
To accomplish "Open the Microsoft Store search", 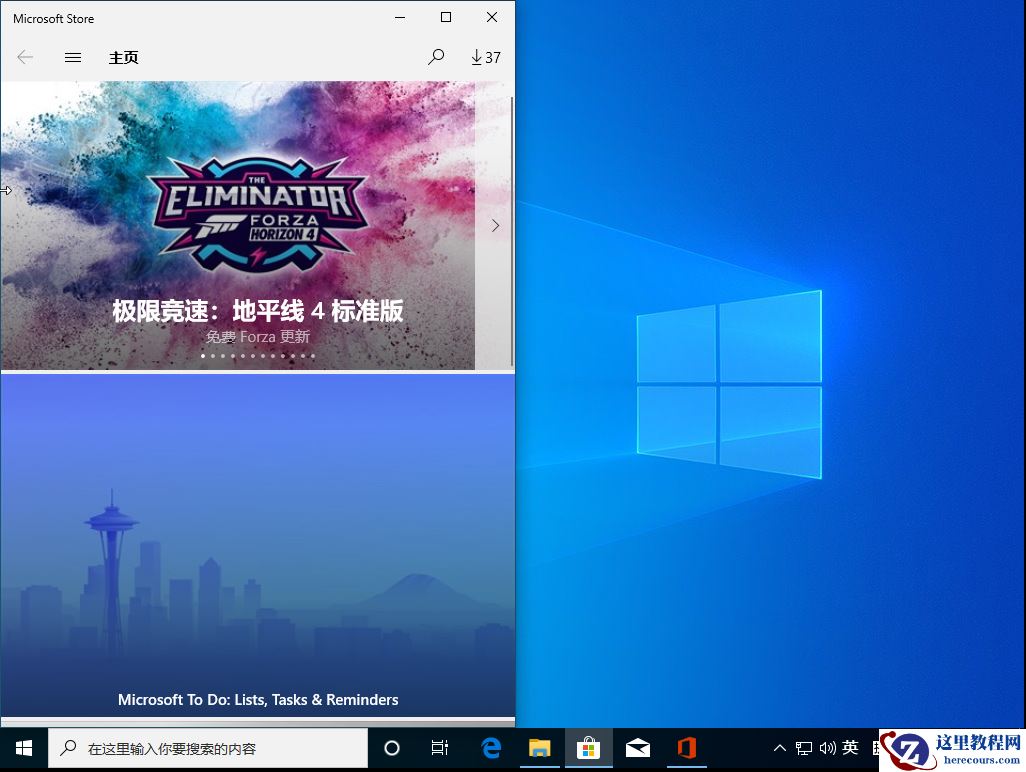I will (x=436, y=57).
